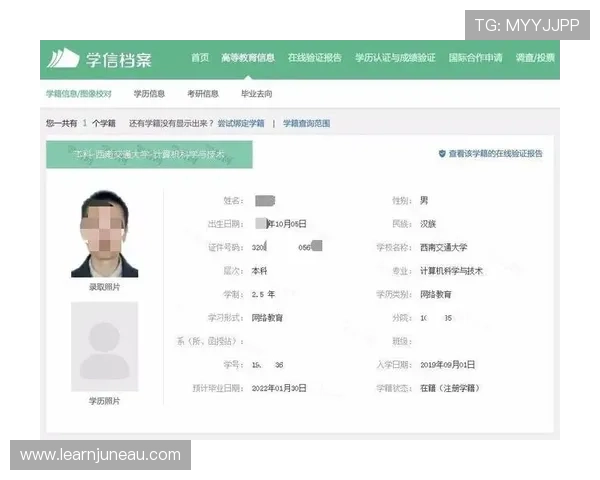The width and height of the screenshot is (600, 480).
Task: Open 高等教育信息 in the top navigation
Action: (x=248, y=58)
